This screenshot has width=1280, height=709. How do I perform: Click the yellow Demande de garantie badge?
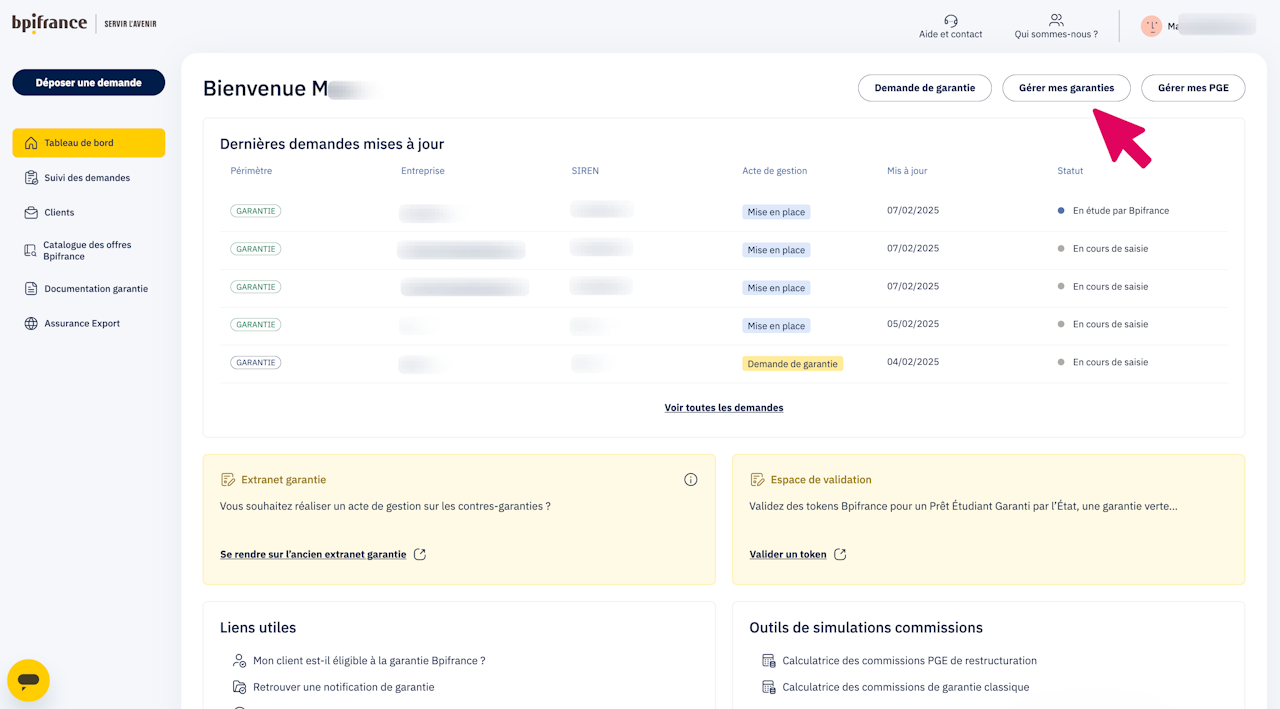coord(792,364)
